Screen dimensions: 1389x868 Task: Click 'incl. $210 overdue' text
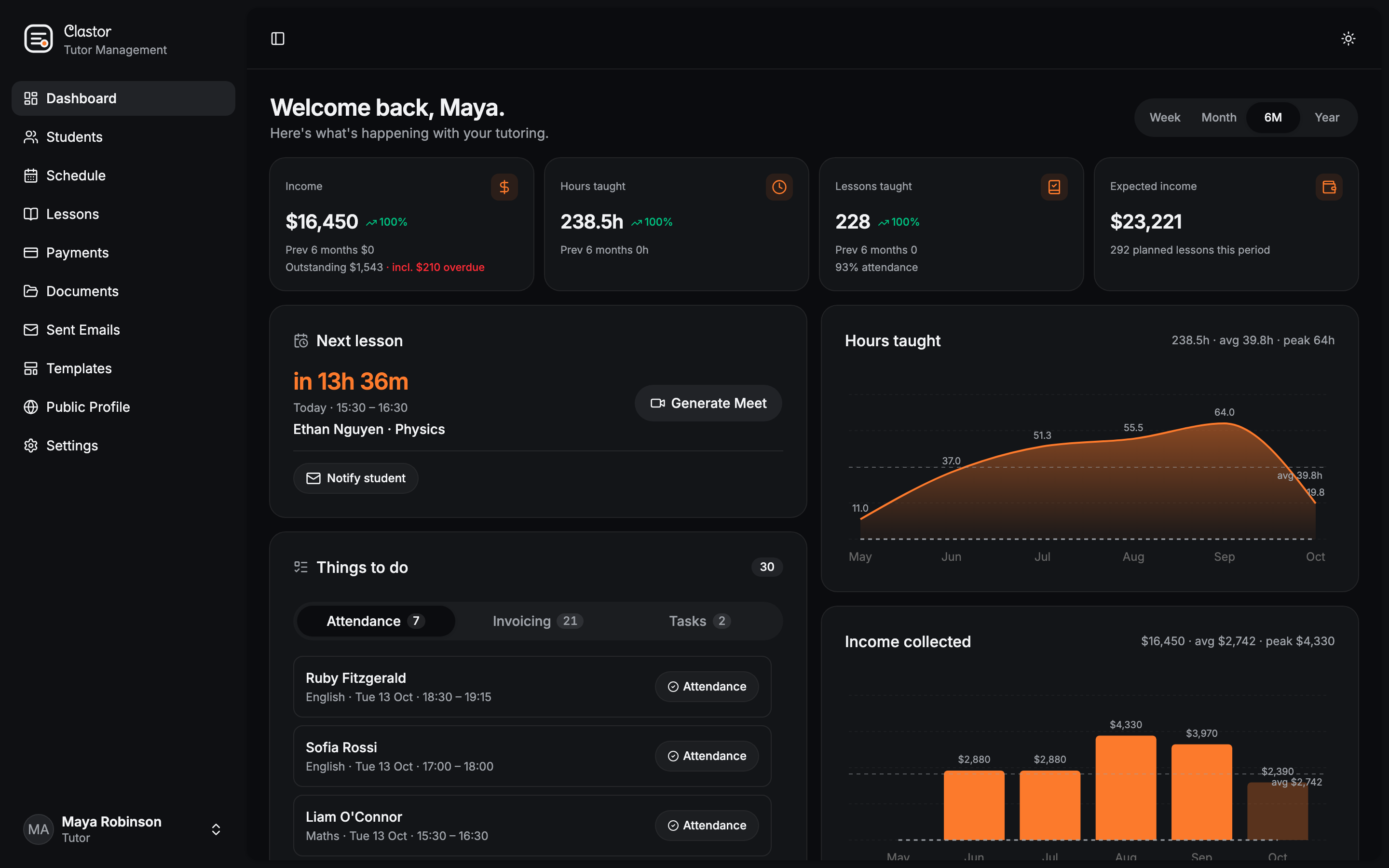(x=438, y=267)
